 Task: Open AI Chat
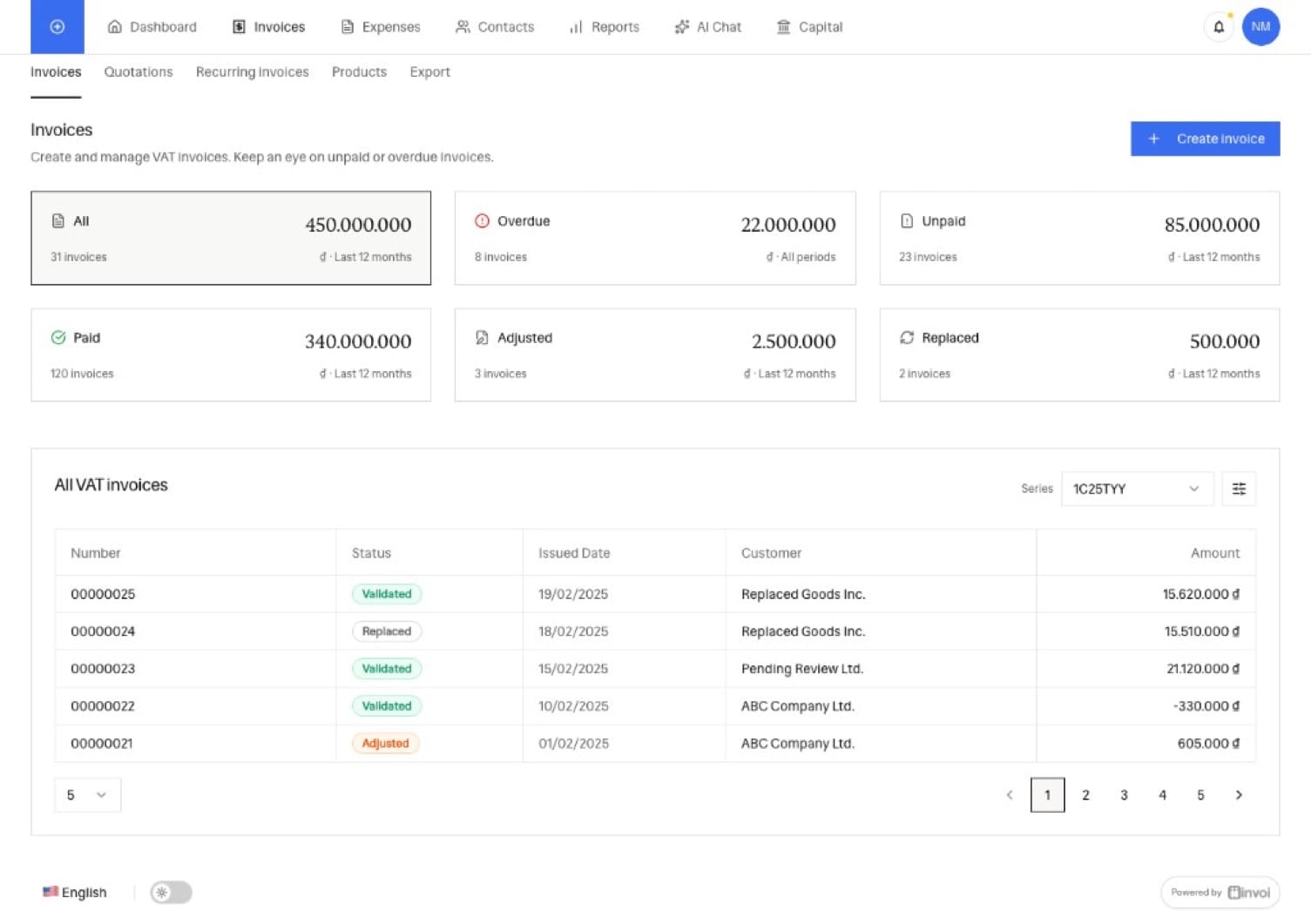(x=707, y=27)
